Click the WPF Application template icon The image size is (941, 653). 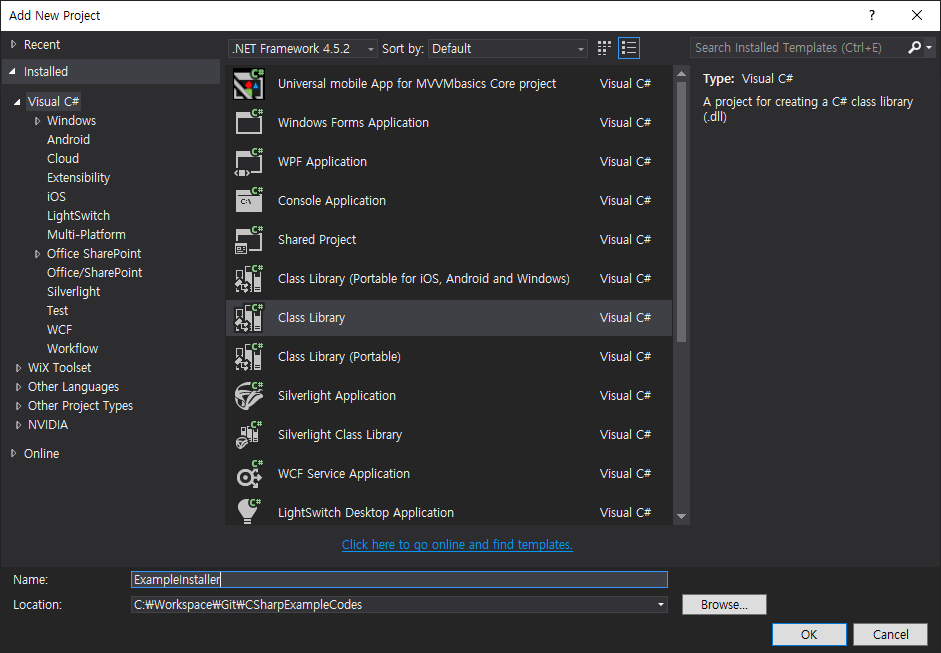point(248,161)
